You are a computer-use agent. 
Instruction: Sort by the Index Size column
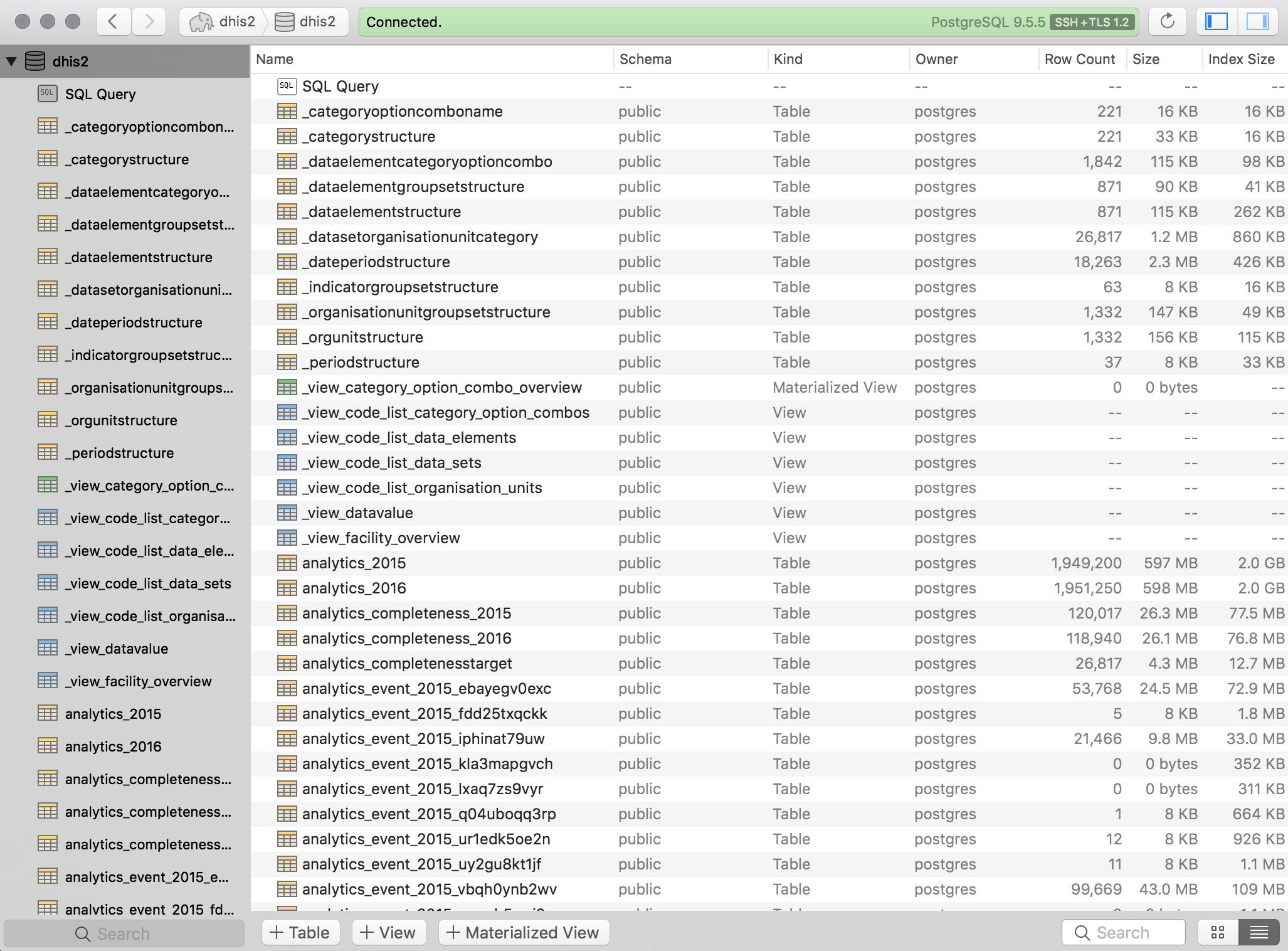point(1241,59)
